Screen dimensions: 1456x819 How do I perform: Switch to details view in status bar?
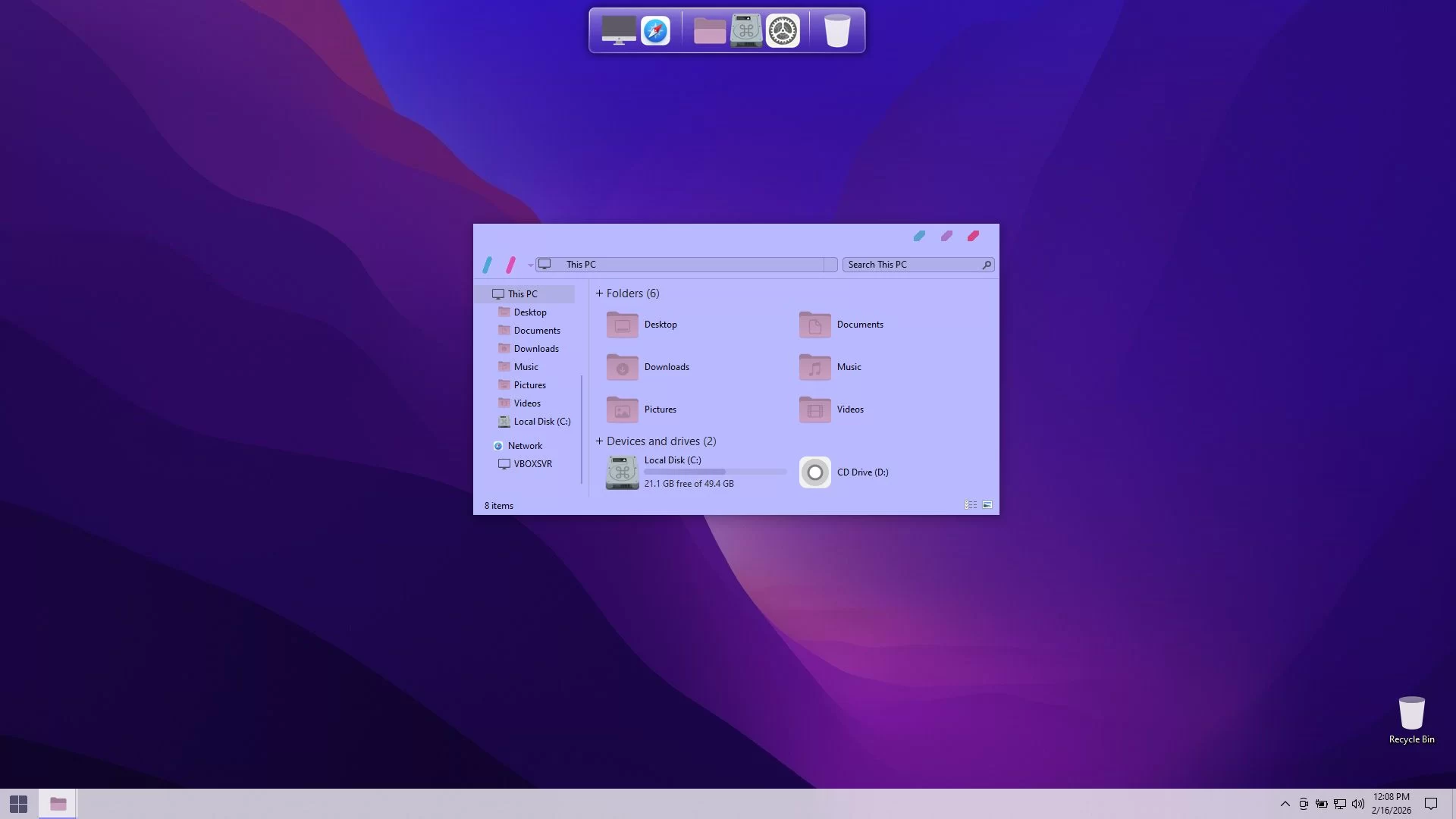click(971, 505)
